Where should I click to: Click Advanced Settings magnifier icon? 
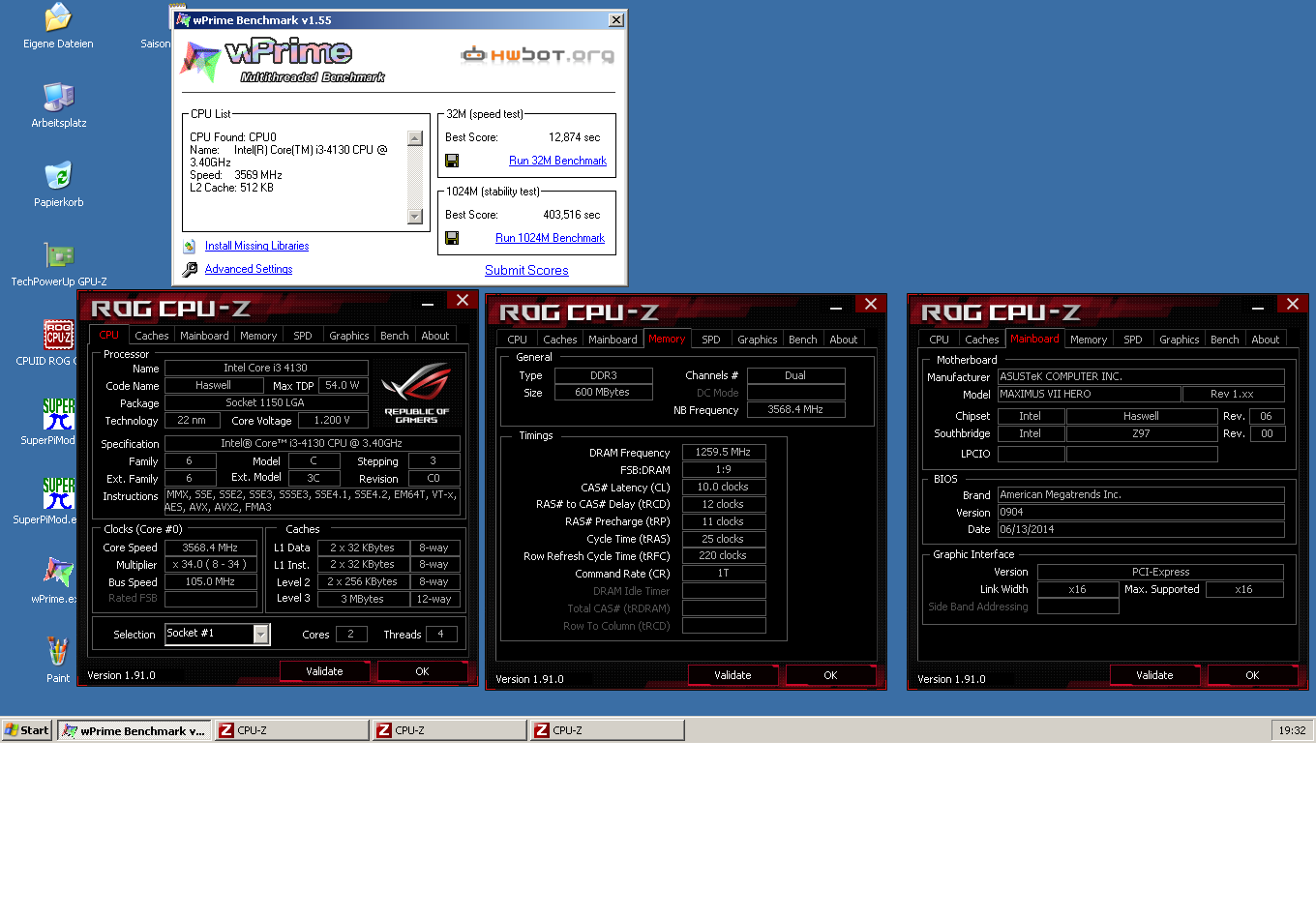pos(190,270)
